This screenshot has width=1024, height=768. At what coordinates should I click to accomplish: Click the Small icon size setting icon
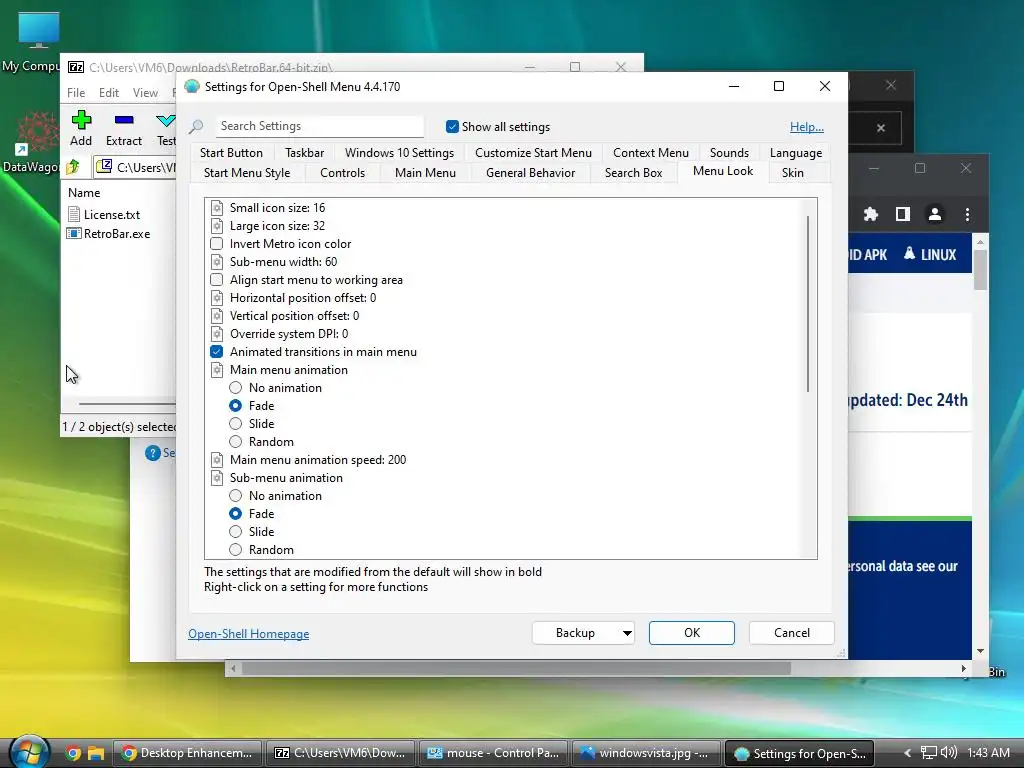tap(217, 208)
